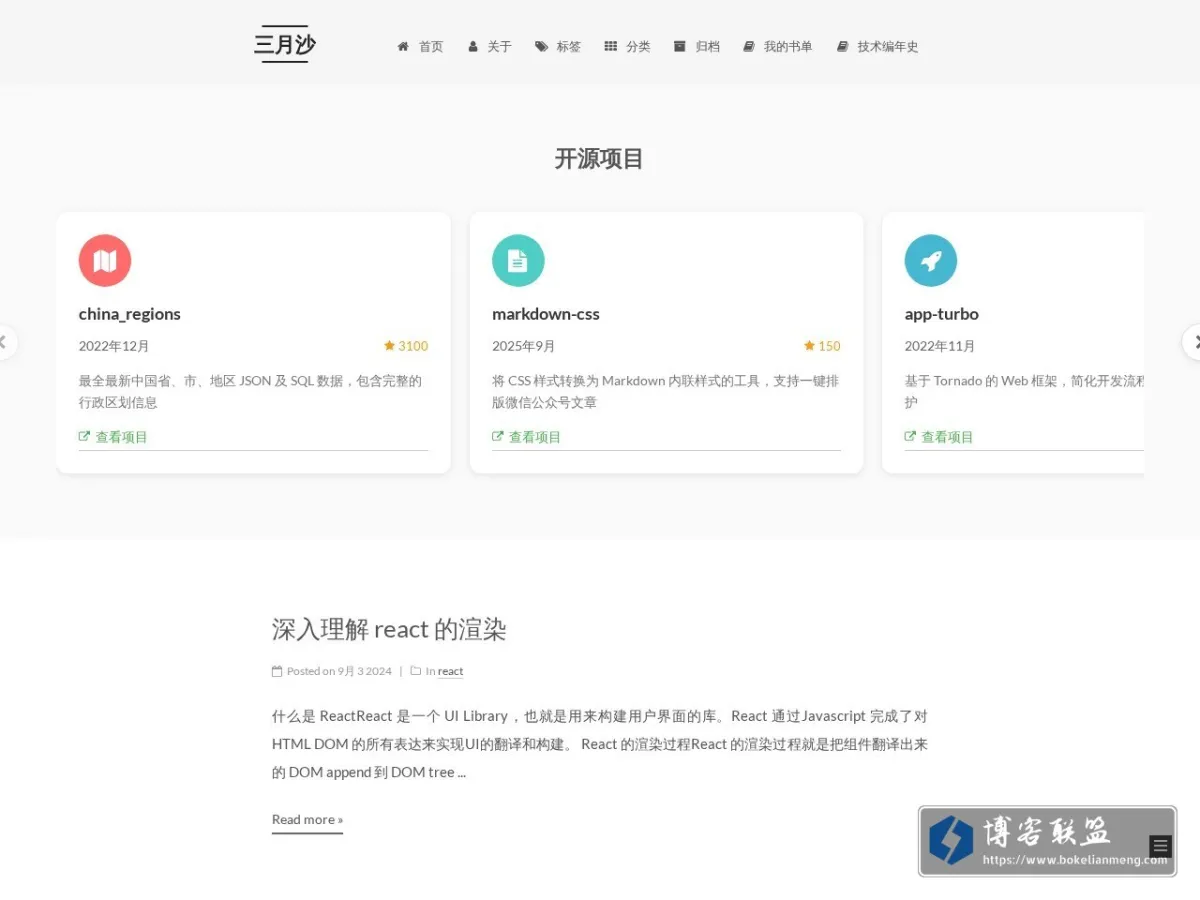1200x900 pixels.
Task: Click the star icon next to 3100
Action: pyautogui.click(x=390, y=346)
